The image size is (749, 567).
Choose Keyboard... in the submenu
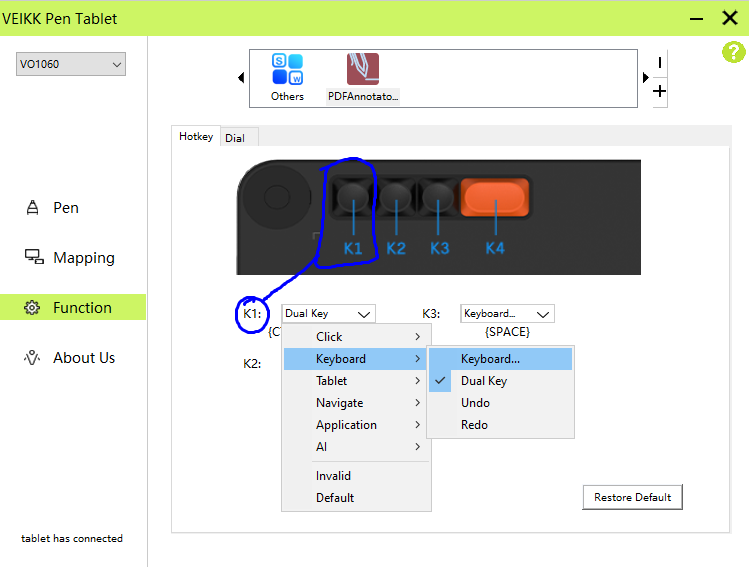click(x=500, y=359)
